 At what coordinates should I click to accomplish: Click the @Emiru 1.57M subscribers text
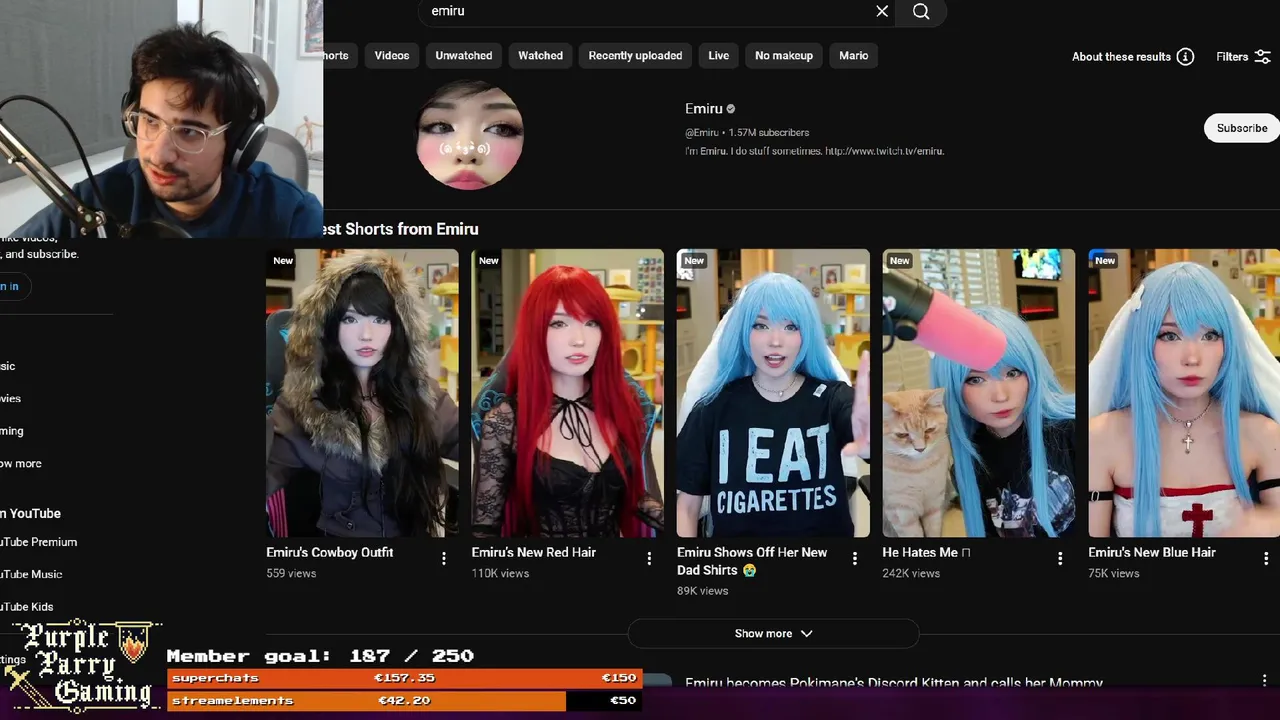click(747, 132)
